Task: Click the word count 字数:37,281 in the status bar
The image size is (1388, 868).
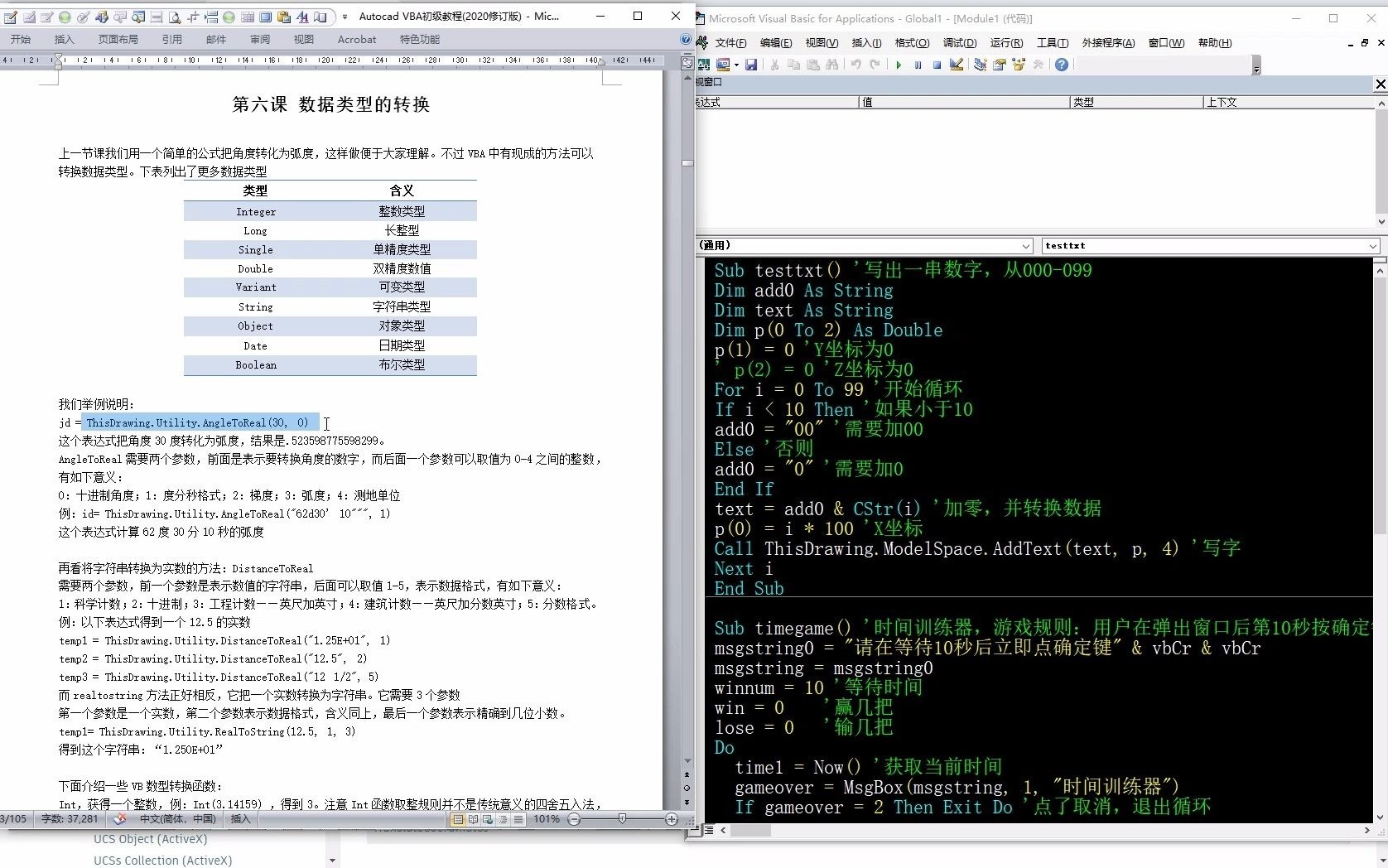Action: click(69, 819)
